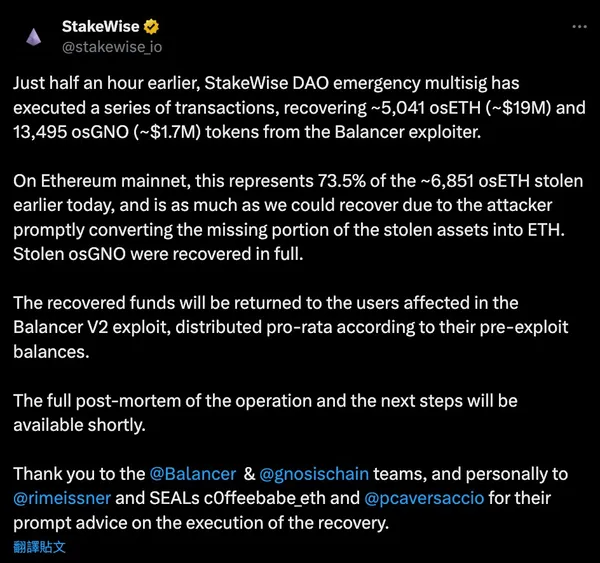Image resolution: width=600 pixels, height=563 pixels.
Task: Visit the @rimeissner profile mention
Action: 61,498
